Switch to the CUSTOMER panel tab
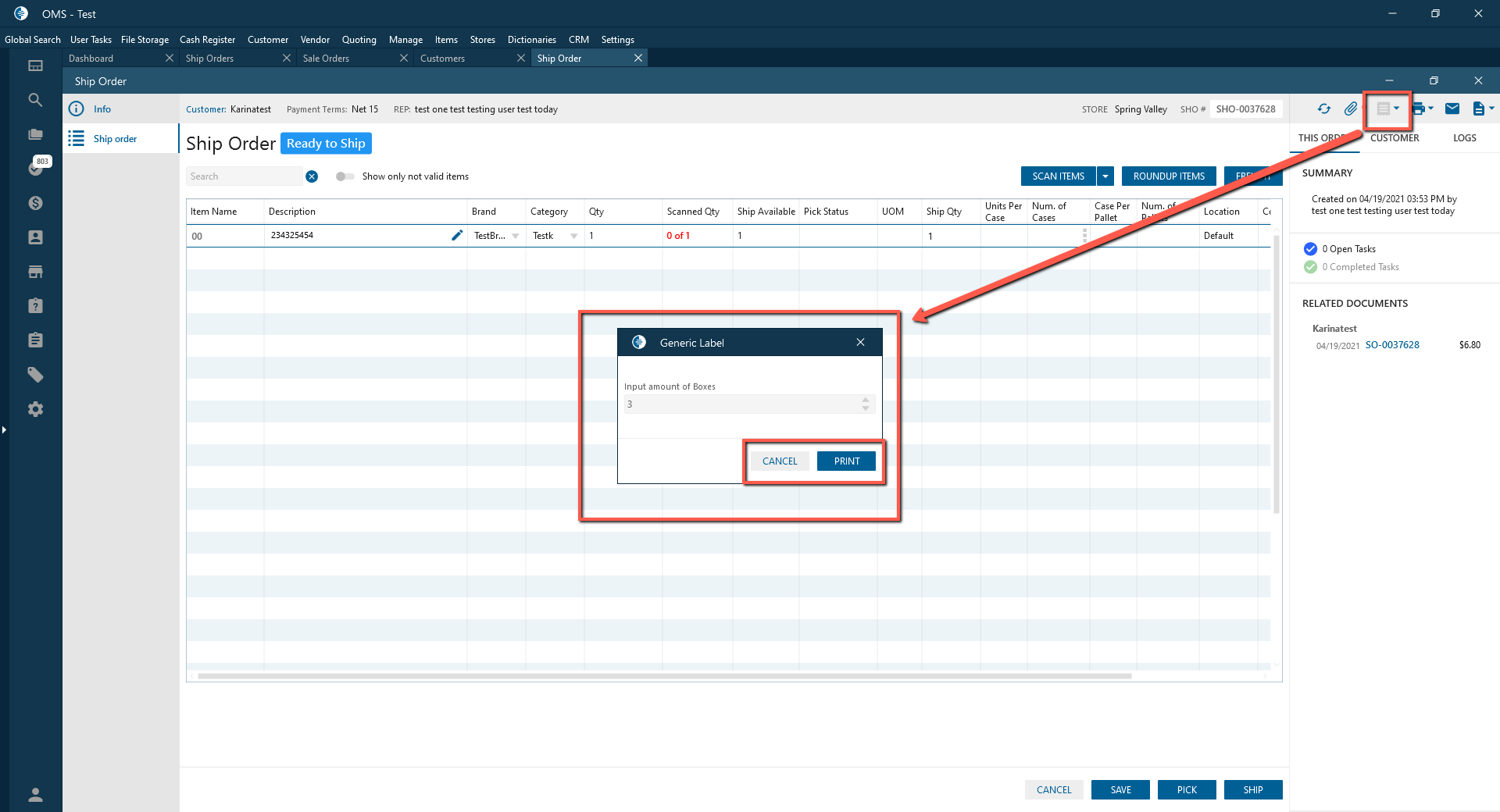The width and height of the screenshot is (1500, 812). (1395, 138)
